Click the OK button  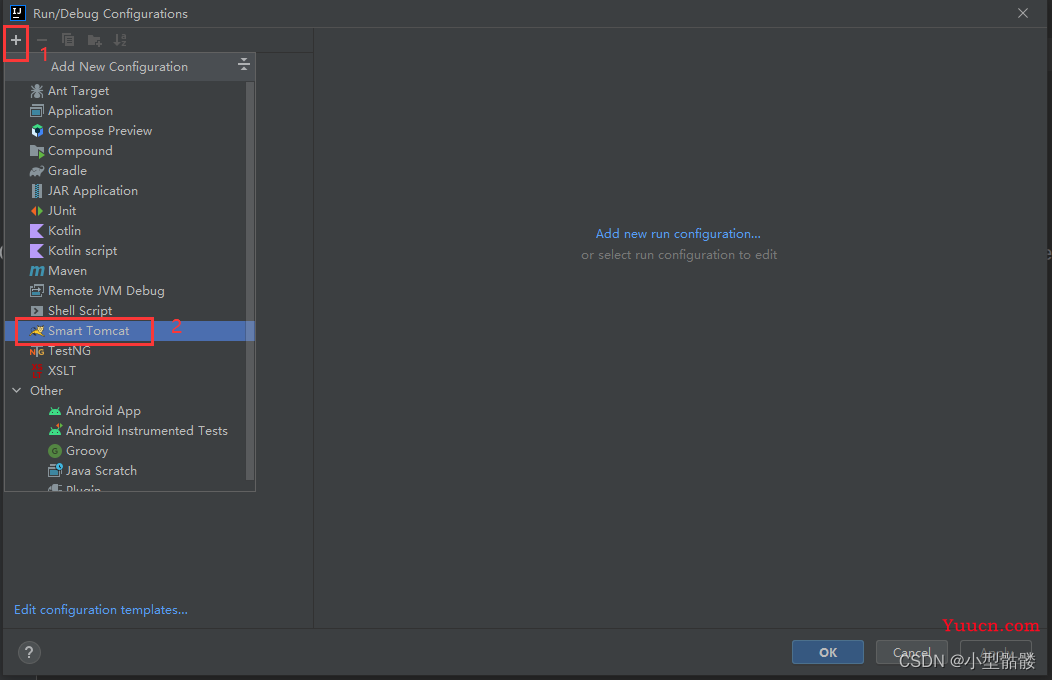pyautogui.click(x=828, y=653)
